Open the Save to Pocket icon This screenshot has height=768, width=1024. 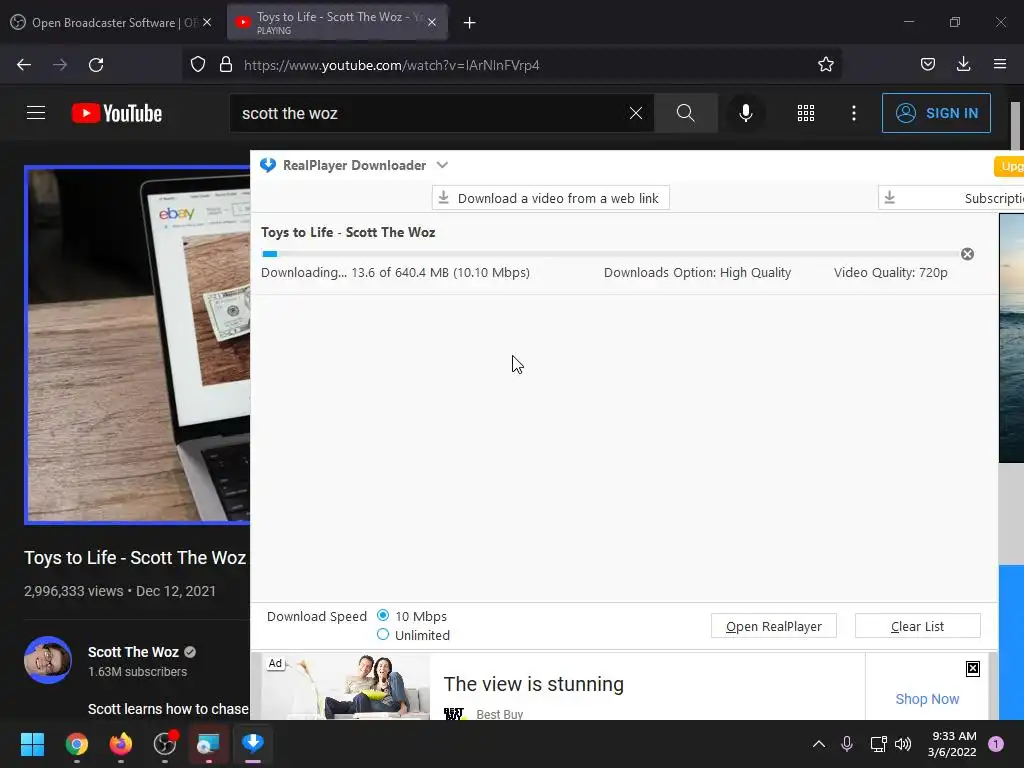pos(927,65)
